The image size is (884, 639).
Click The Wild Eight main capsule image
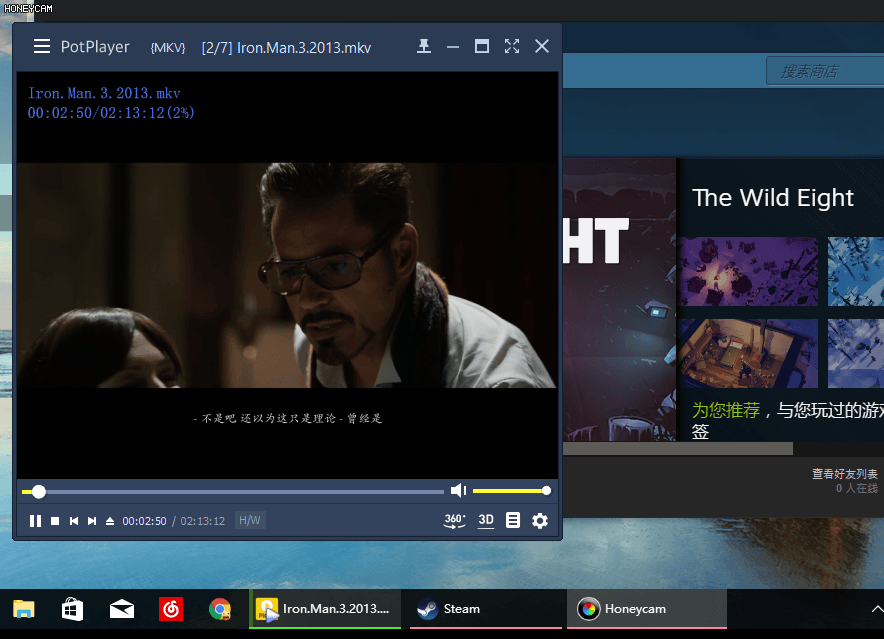pyautogui.click(x=619, y=299)
